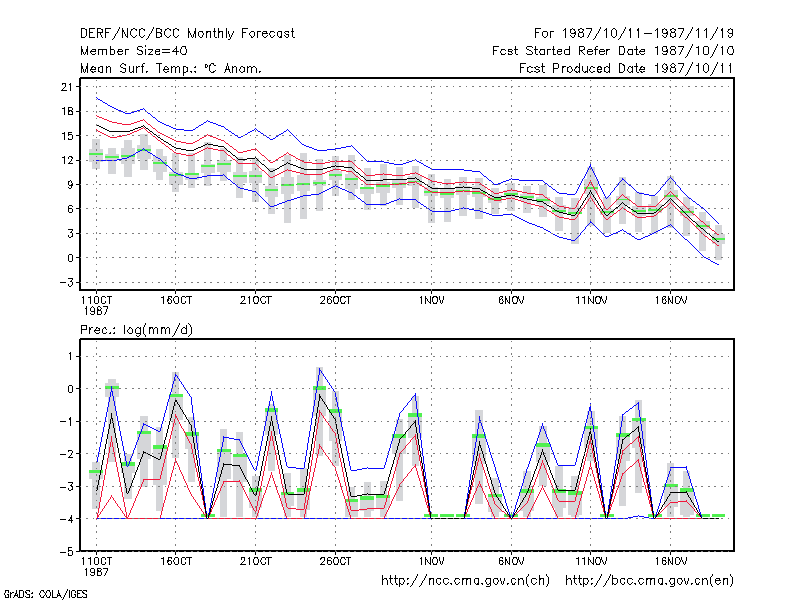Screen dimensions: 800x600
Task: Click the 6NOV tick on precipitation chart
Action: click(x=511, y=561)
